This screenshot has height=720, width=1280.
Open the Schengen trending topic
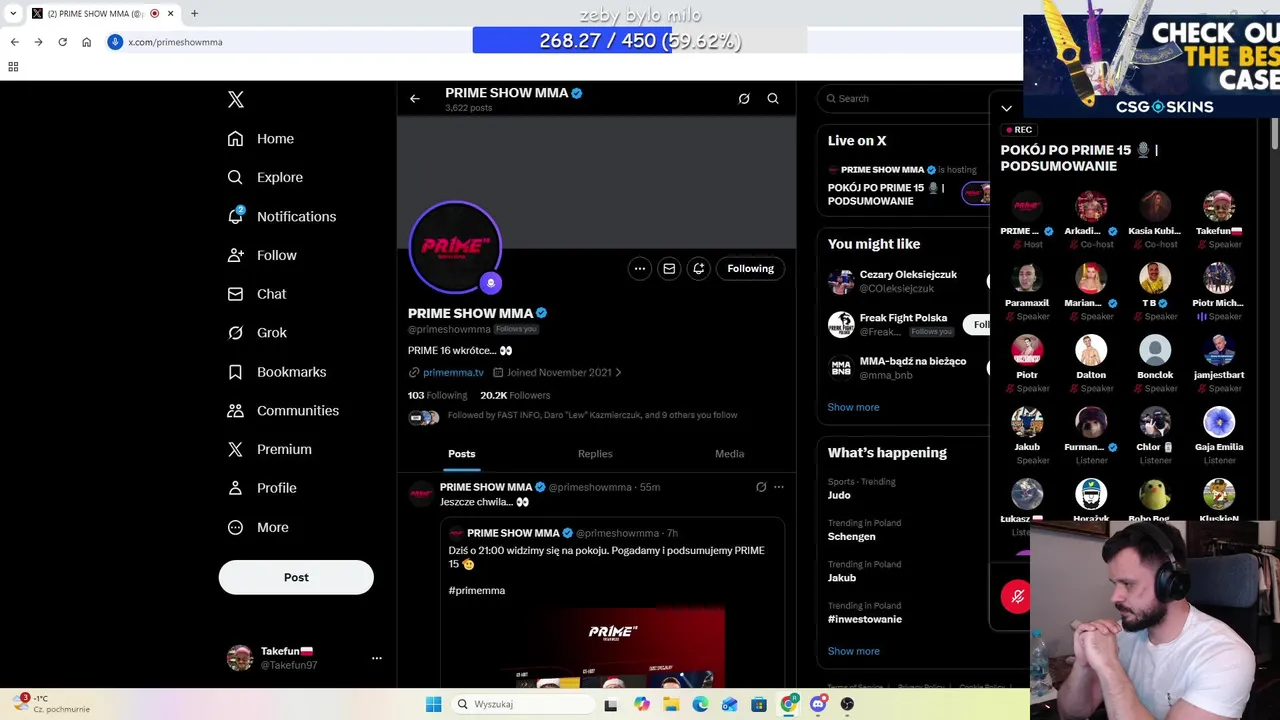coord(903,530)
